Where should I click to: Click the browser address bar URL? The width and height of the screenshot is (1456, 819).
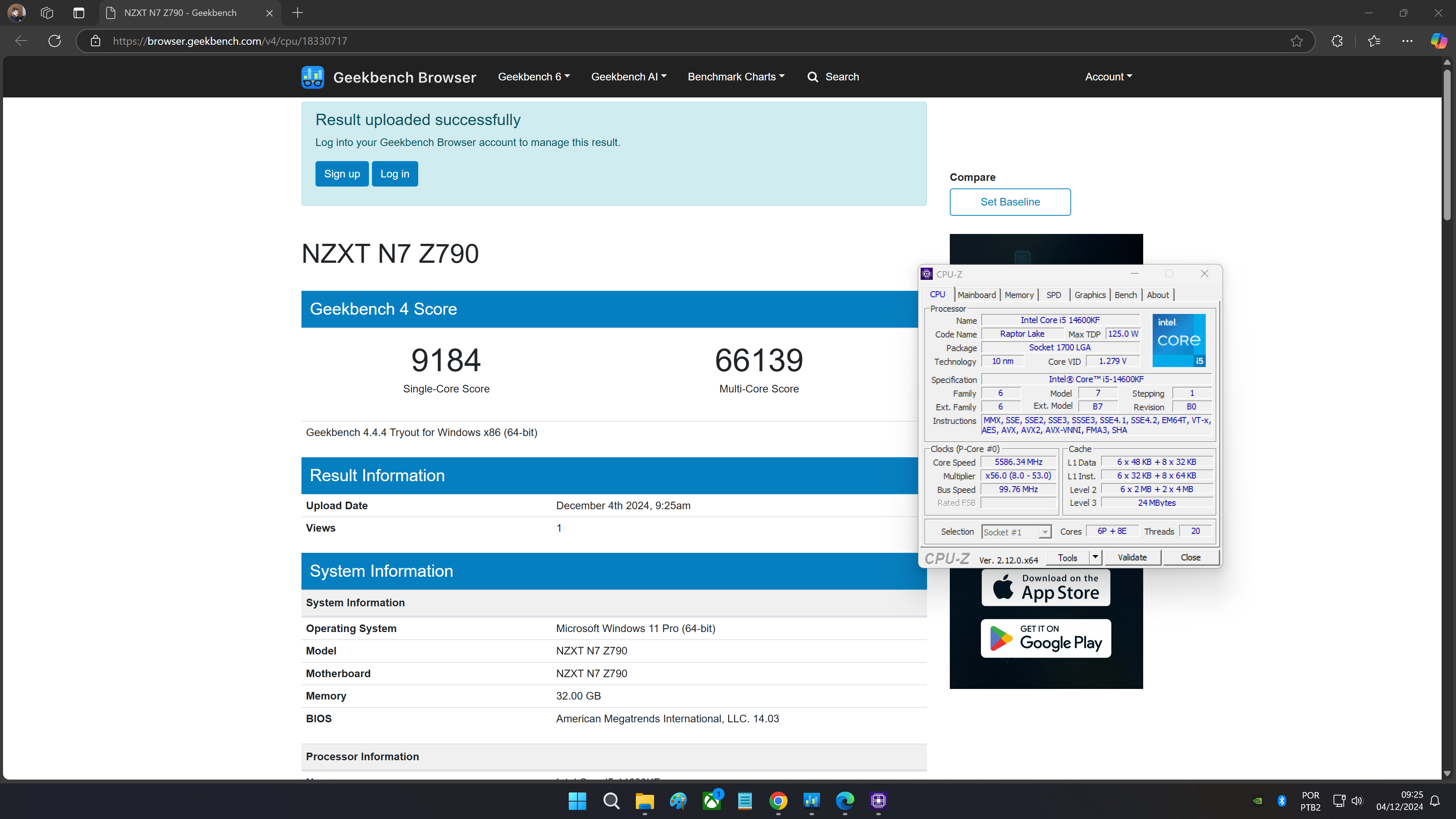pyautogui.click(x=230, y=41)
